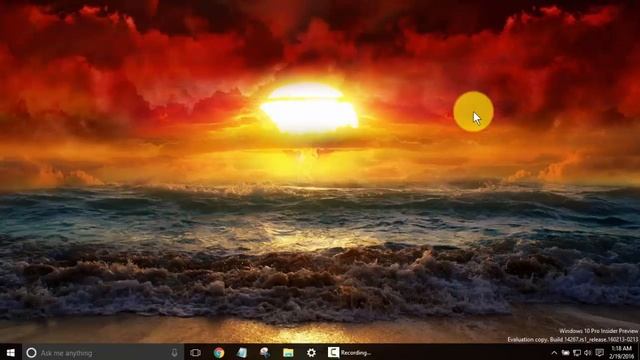Viewport: 640px width, 360px height.
Task: Open the Windows Start menu
Action: (x=11, y=353)
